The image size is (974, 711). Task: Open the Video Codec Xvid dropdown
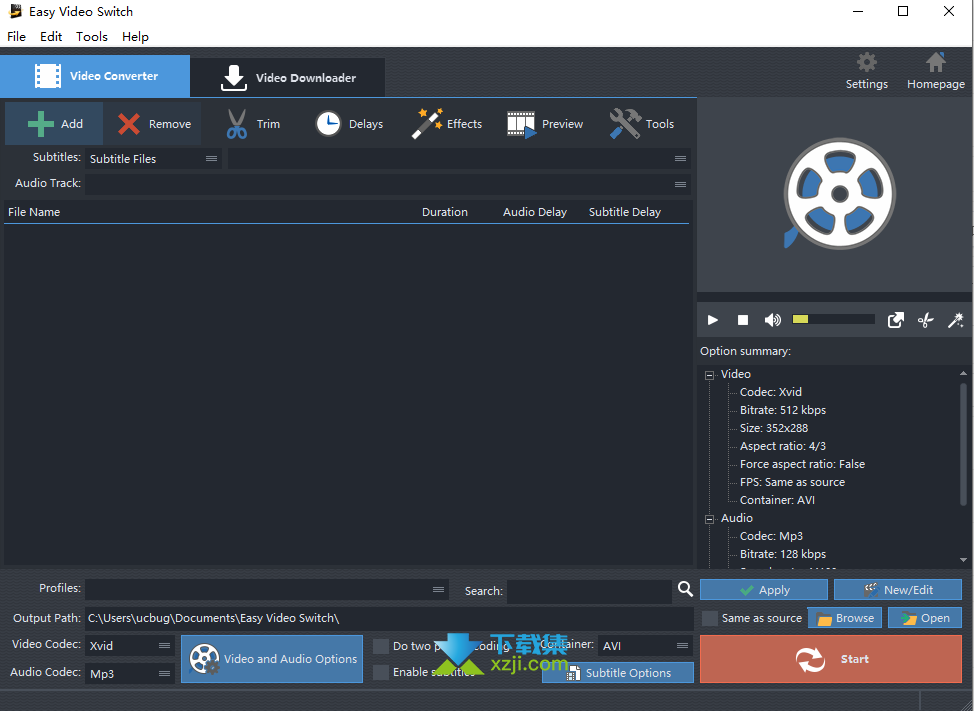130,646
